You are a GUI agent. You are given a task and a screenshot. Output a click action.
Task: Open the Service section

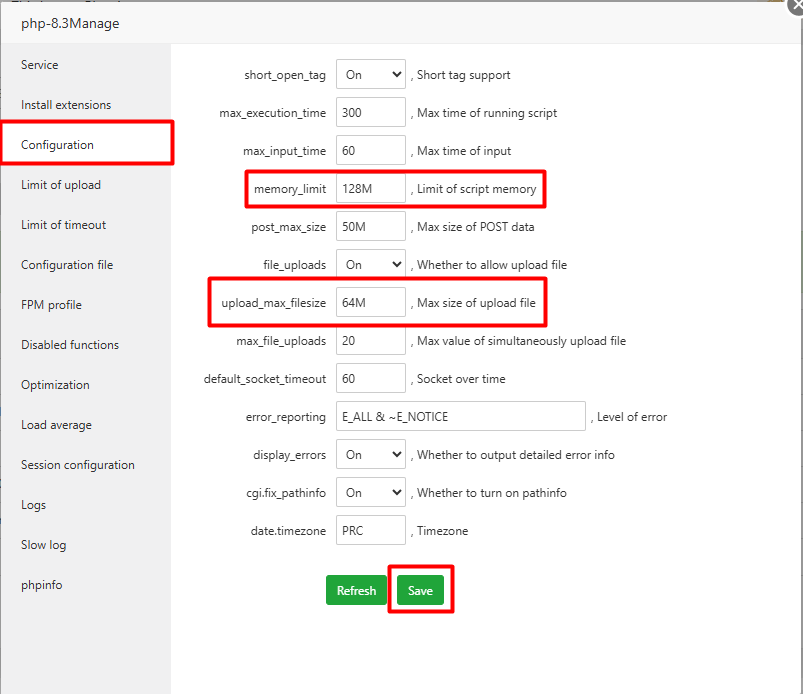click(39, 64)
